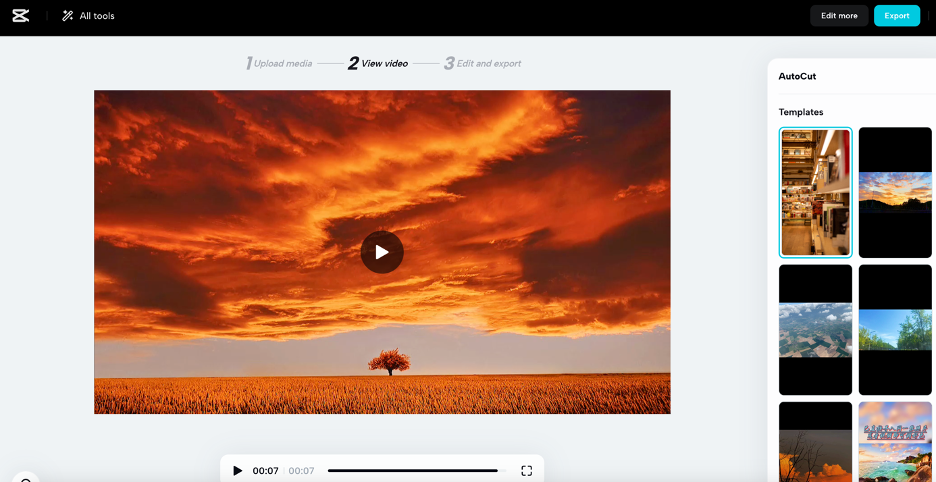The image size is (936, 482).
Task: Select the bare tree orange sky template
Action: [815, 441]
